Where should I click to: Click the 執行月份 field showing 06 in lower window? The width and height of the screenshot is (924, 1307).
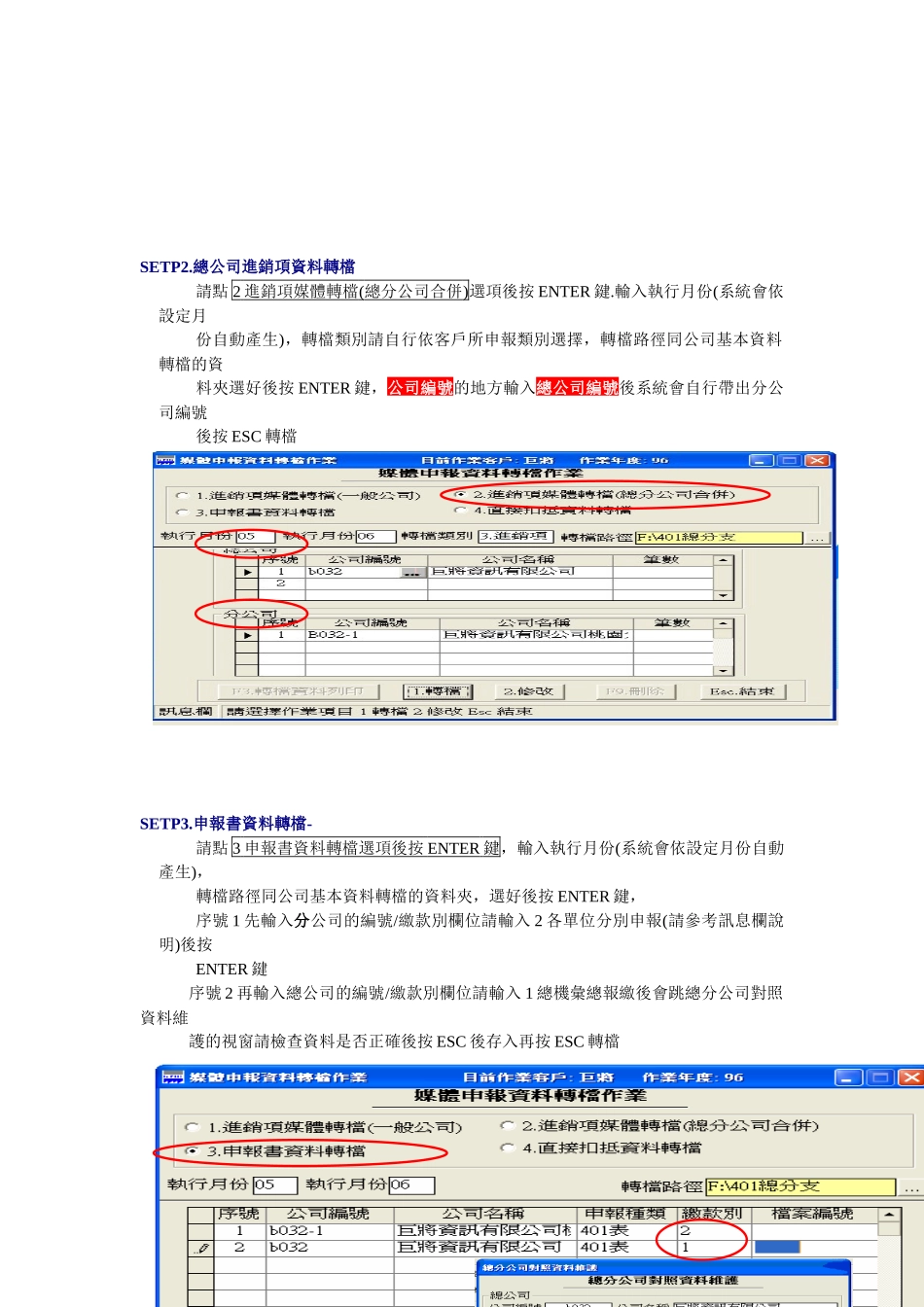point(411,1184)
